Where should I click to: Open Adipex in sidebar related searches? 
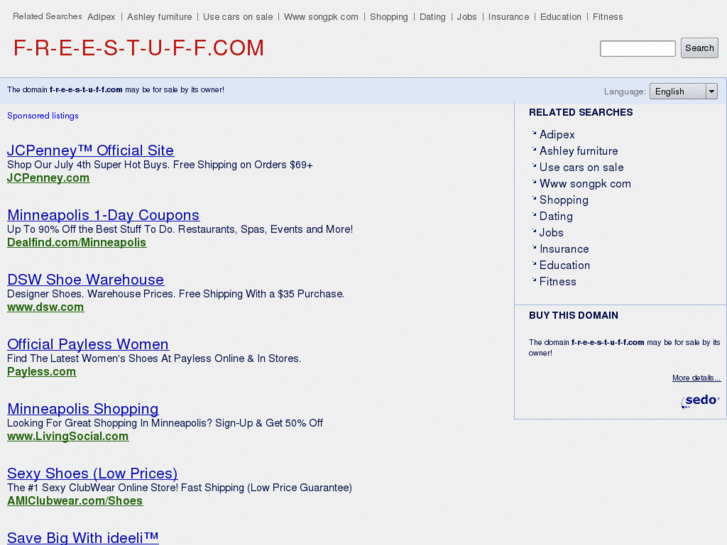click(557, 135)
